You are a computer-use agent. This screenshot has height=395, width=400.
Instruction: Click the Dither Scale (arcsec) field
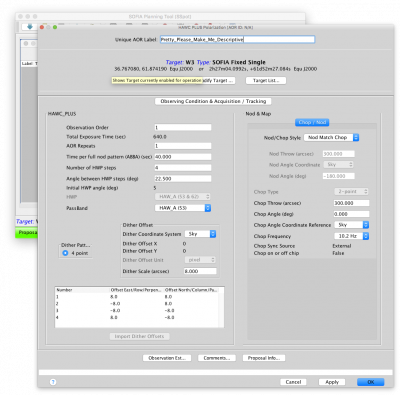pyautogui.click(x=200, y=271)
